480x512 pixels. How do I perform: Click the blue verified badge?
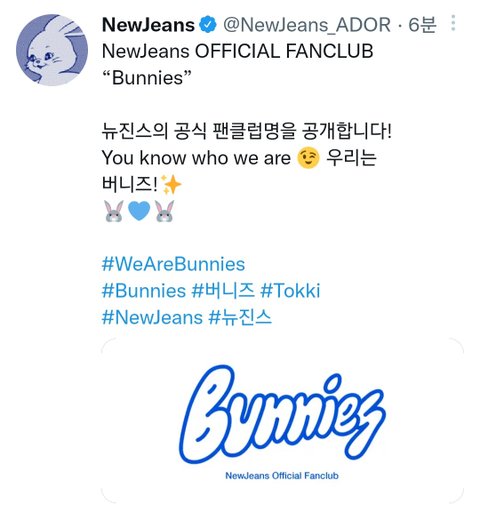click(208, 25)
